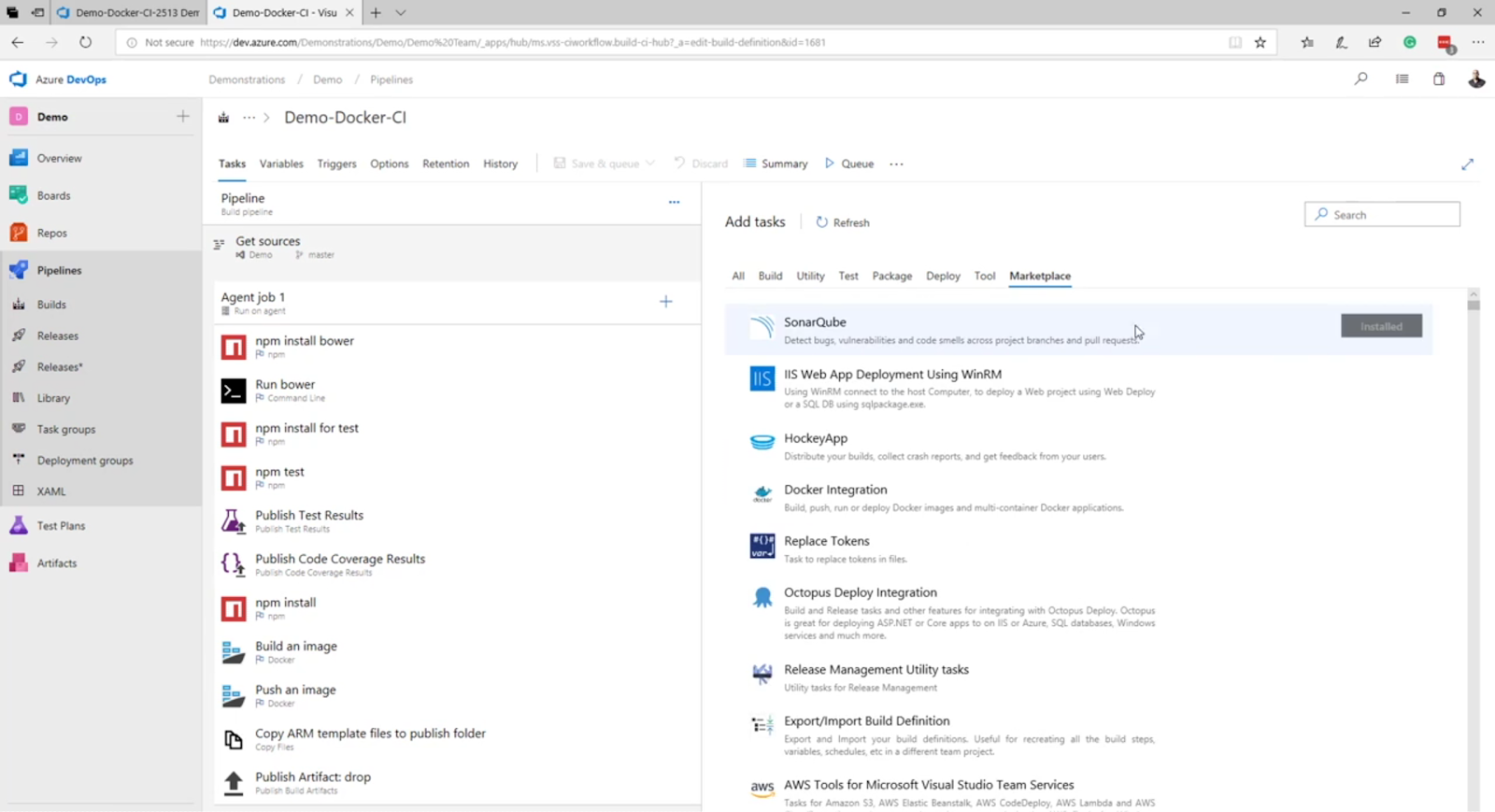Click the Queue build button
Image resolution: width=1495 pixels, height=812 pixels.
pyautogui.click(x=849, y=164)
